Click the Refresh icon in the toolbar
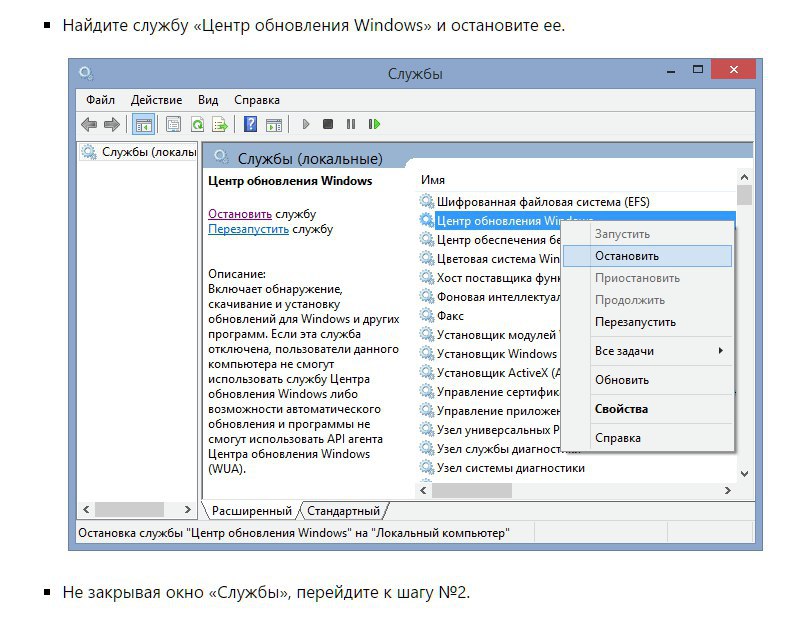The width and height of the screenshot is (787, 619). [197, 124]
